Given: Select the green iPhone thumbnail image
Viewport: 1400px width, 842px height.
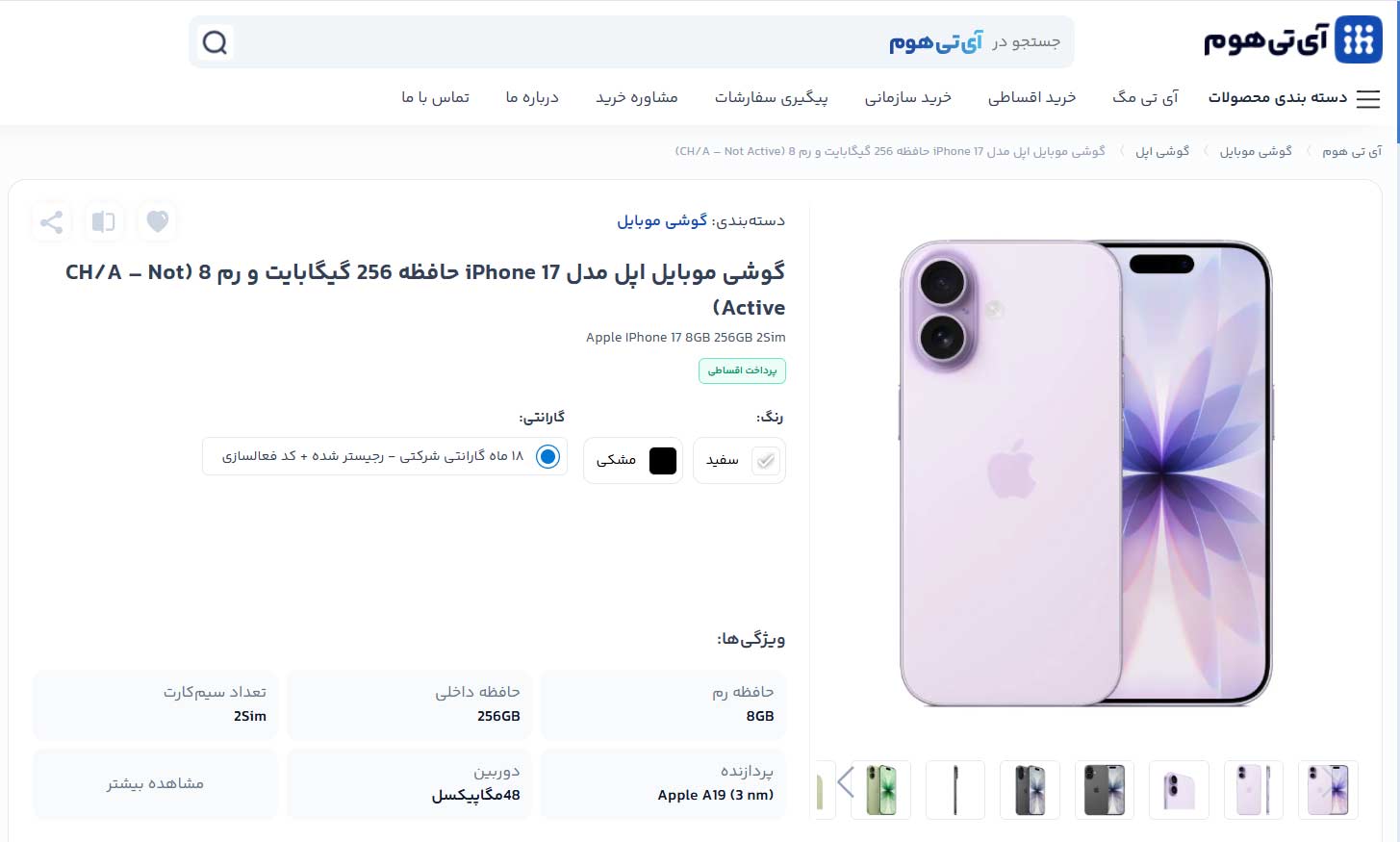Looking at the screenshot, I should [x=880, y=790].
